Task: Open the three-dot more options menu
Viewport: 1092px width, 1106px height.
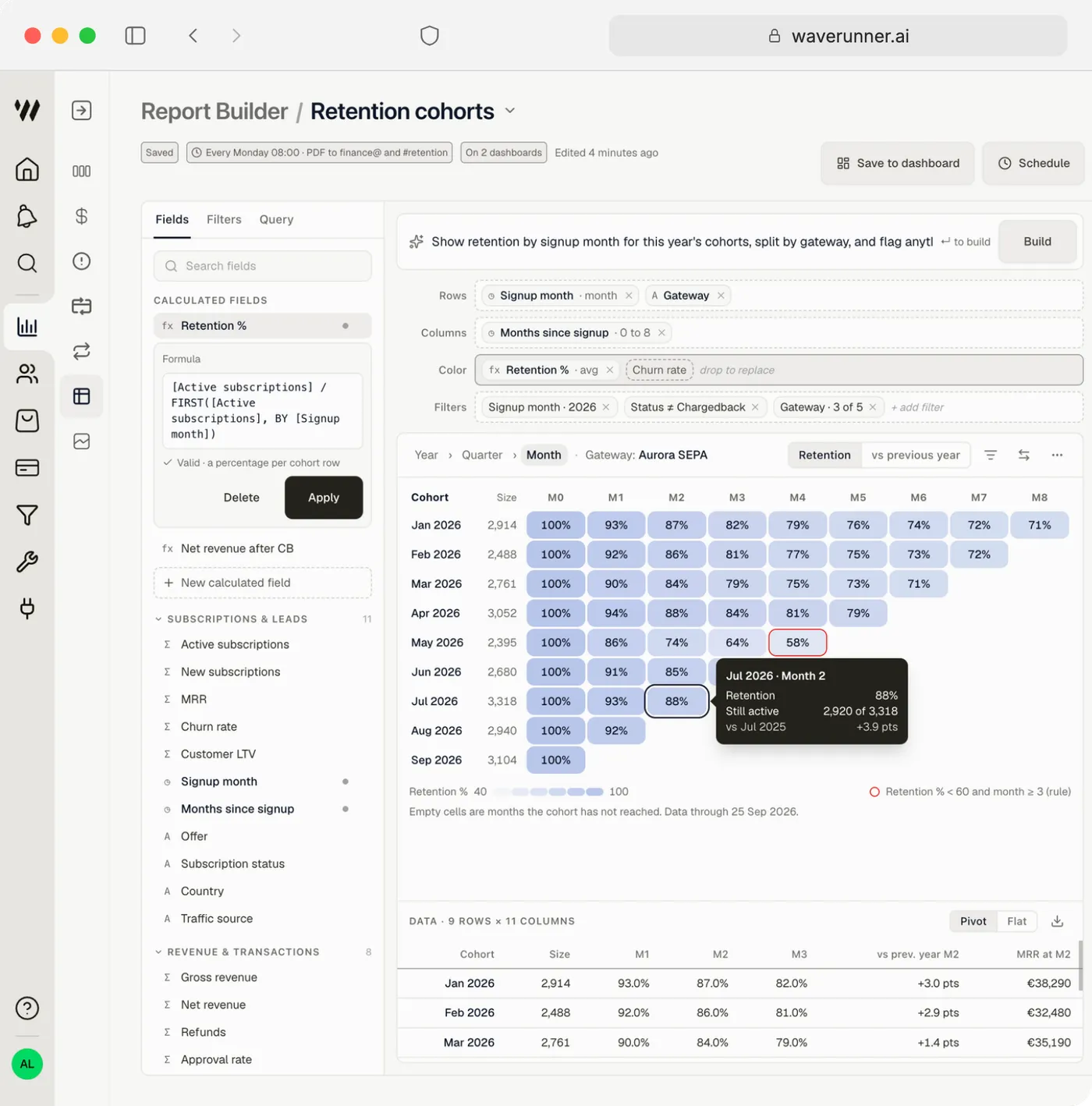Action: 1057,455
